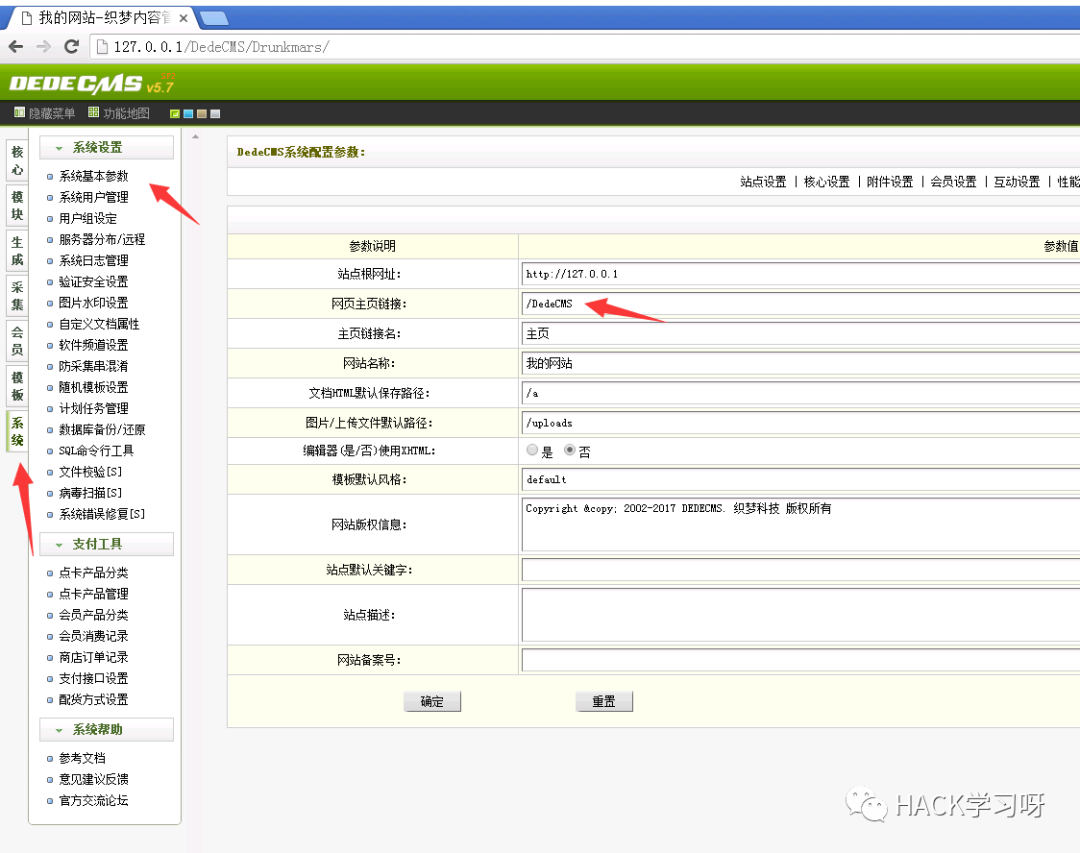Collapse the 系统帮助 menu group
The width and height of the screenshot is (1080, 853).
pos(106,730)
